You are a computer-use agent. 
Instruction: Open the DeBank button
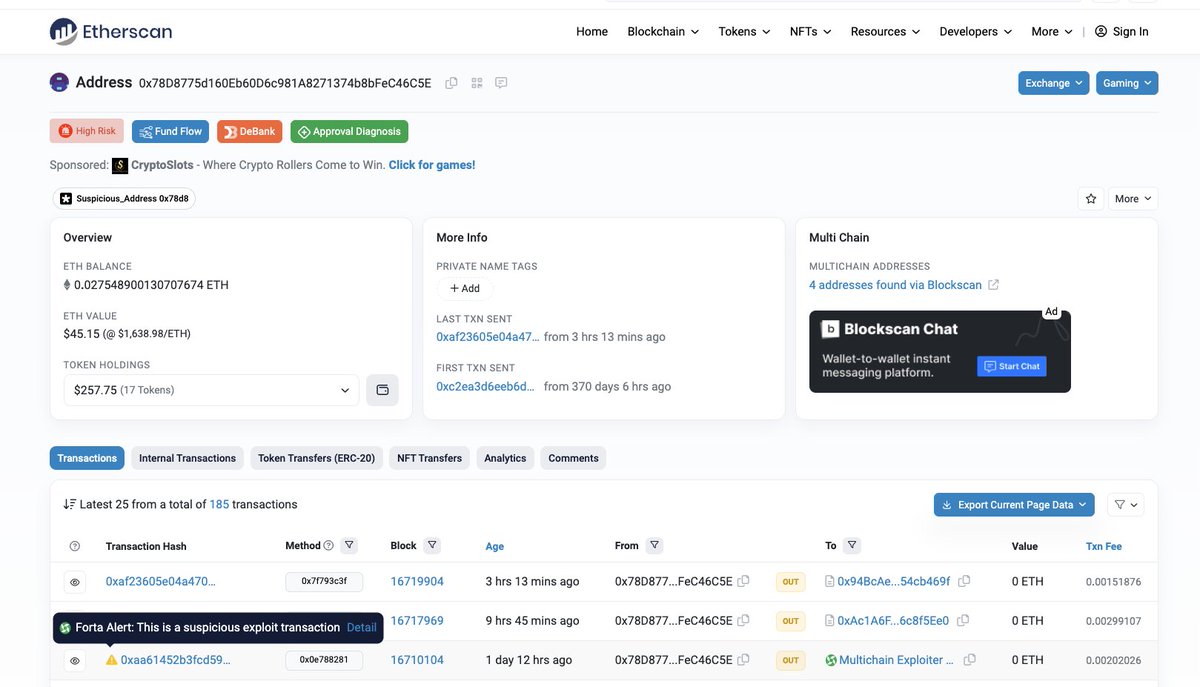[x=250, y=131]
